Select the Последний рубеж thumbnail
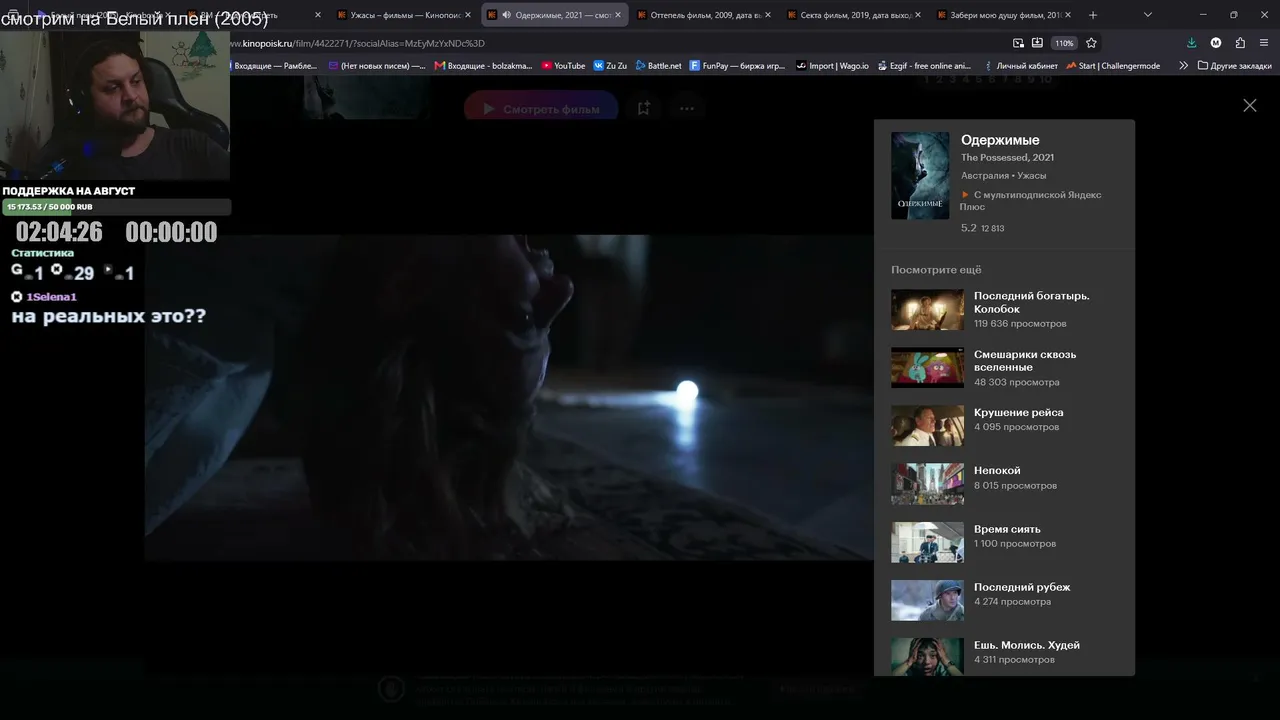This screenshot has width=1280, height=720. pyautogui.click(x=927, y=600)
